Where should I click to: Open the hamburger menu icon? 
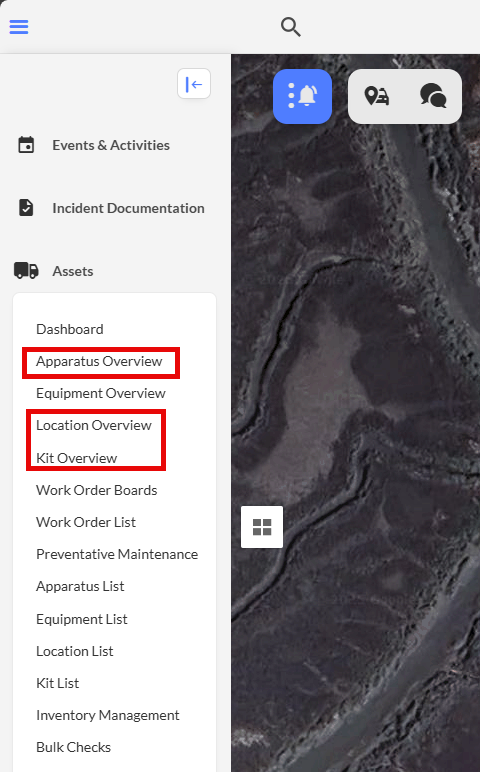(x=19, y=27)
